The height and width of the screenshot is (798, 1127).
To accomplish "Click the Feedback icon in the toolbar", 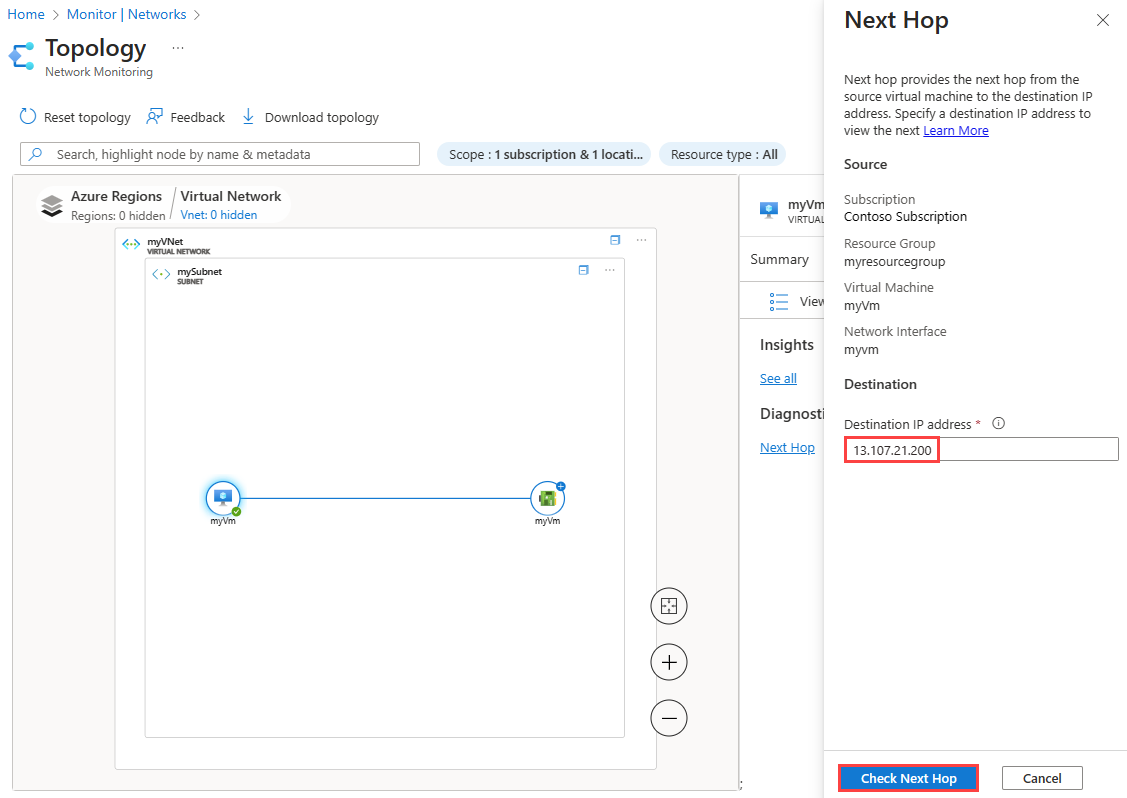I will 155,117.
